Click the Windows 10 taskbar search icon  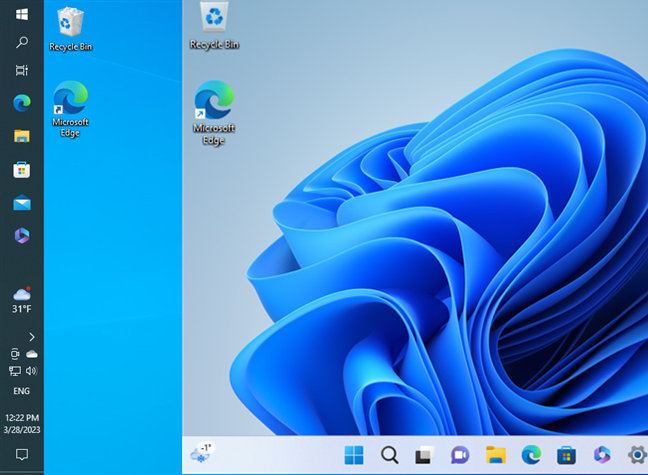click(22, 42)
